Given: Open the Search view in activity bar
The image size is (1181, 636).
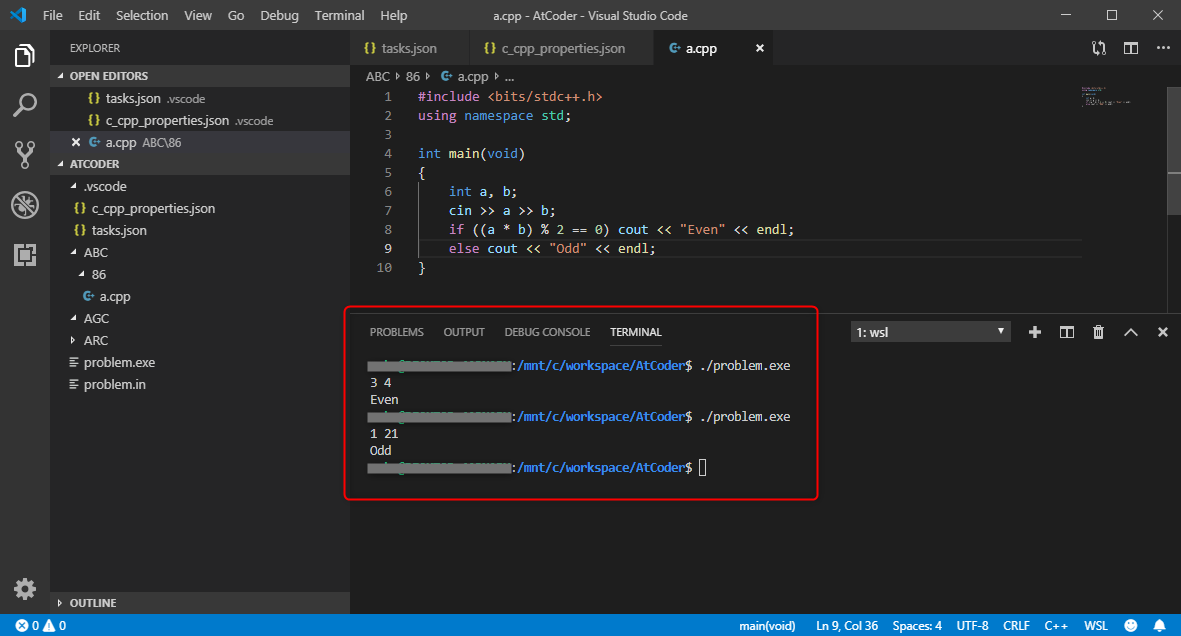Looking at the screenshot, I should (25, 105).
